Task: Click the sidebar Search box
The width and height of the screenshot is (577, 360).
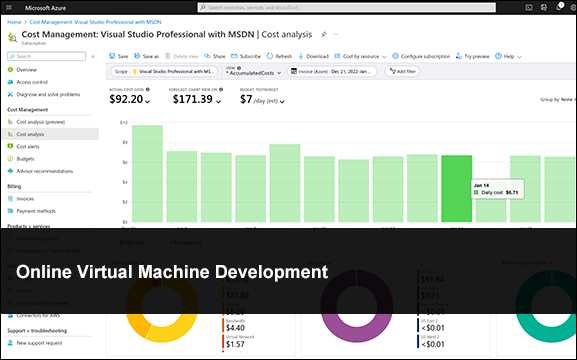Action: [x=46, y=56]
